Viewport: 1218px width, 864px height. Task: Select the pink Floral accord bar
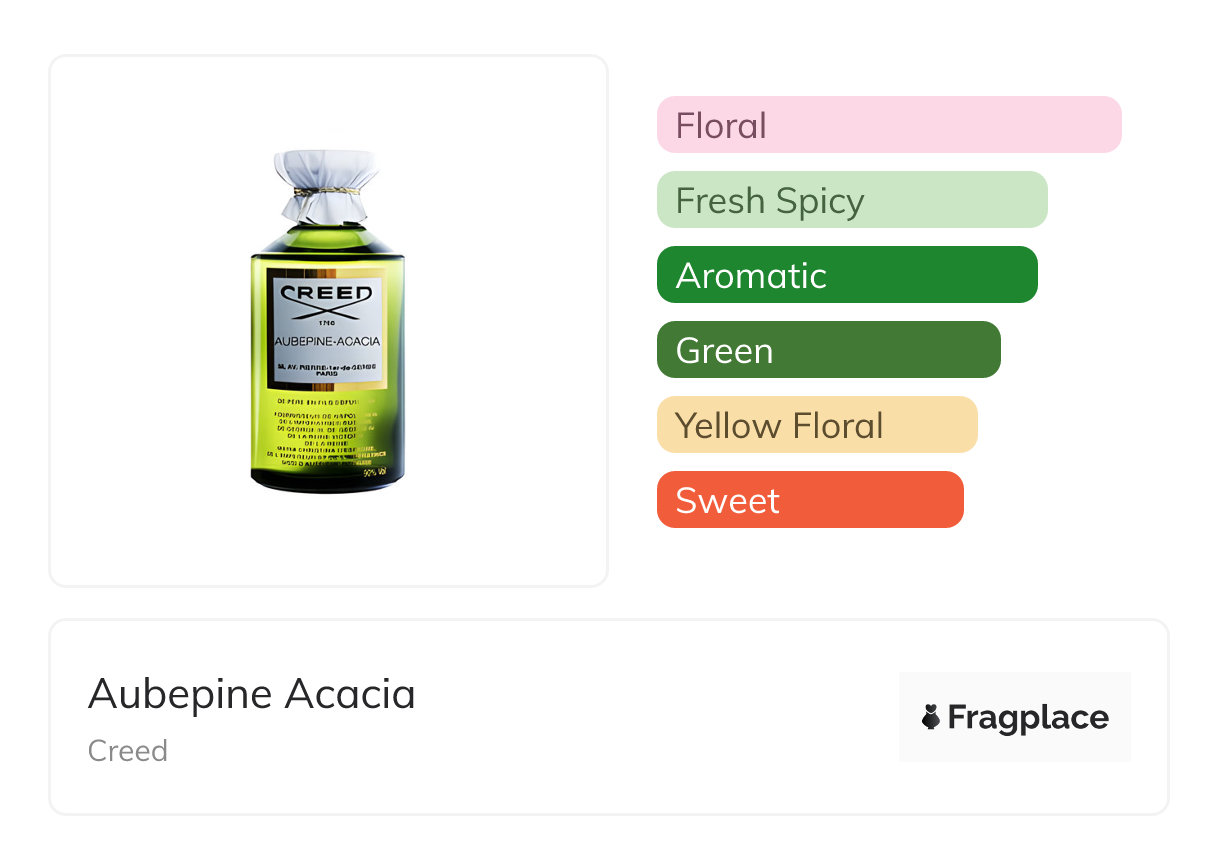(x=888, y=125)
